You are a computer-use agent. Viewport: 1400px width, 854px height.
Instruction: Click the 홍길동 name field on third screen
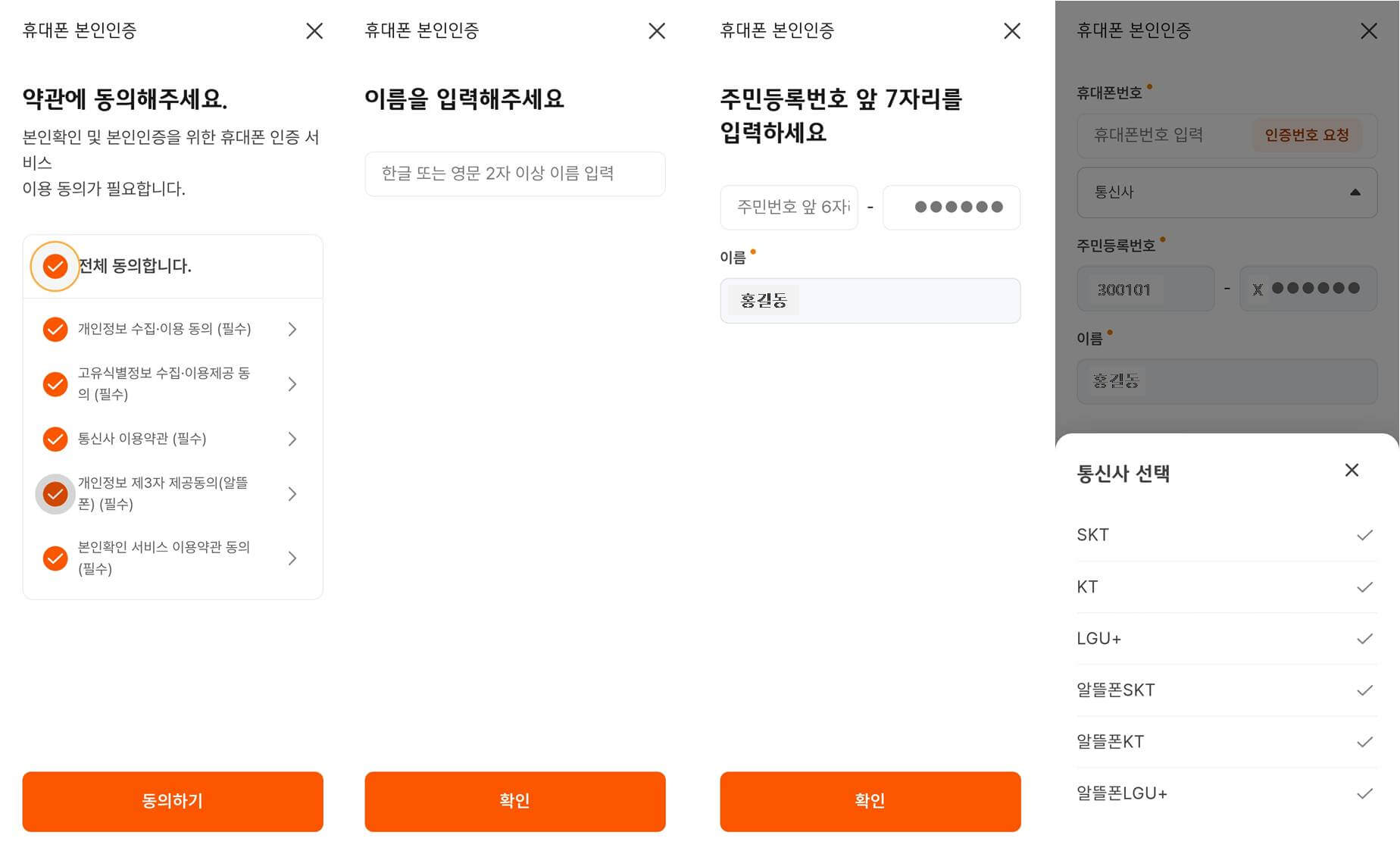coord(870,301)
